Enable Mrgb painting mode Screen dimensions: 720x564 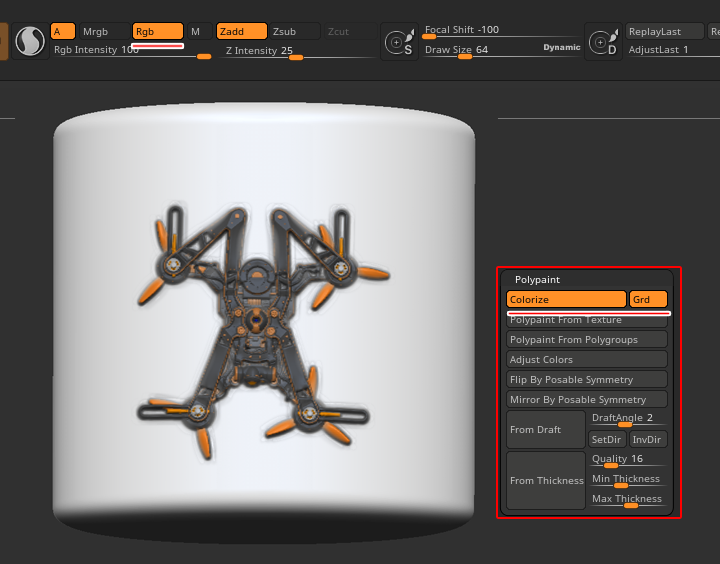click(104, 32)
